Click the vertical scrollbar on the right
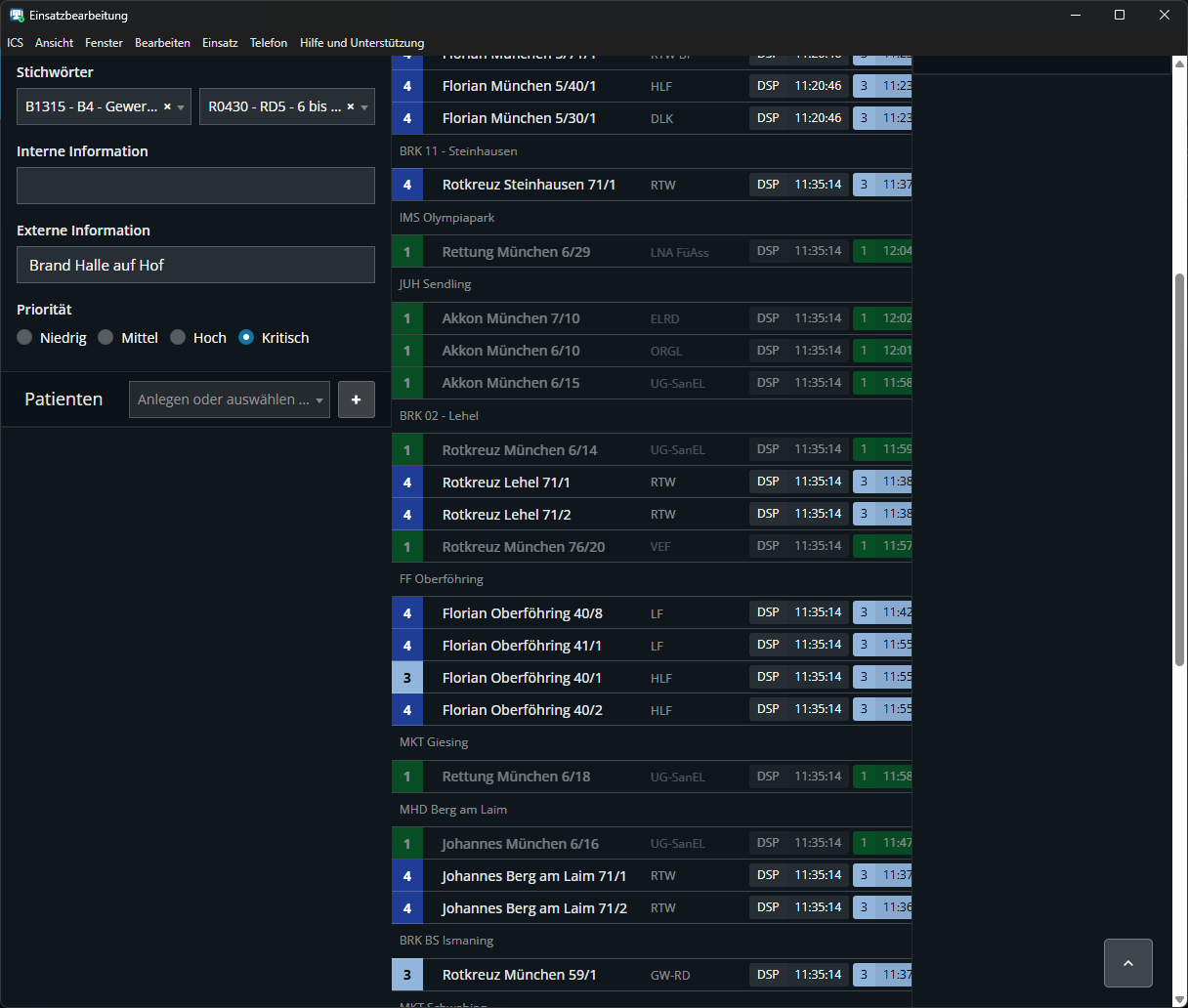This screenshot has height=1008, width=1188. pos(1179,469)
